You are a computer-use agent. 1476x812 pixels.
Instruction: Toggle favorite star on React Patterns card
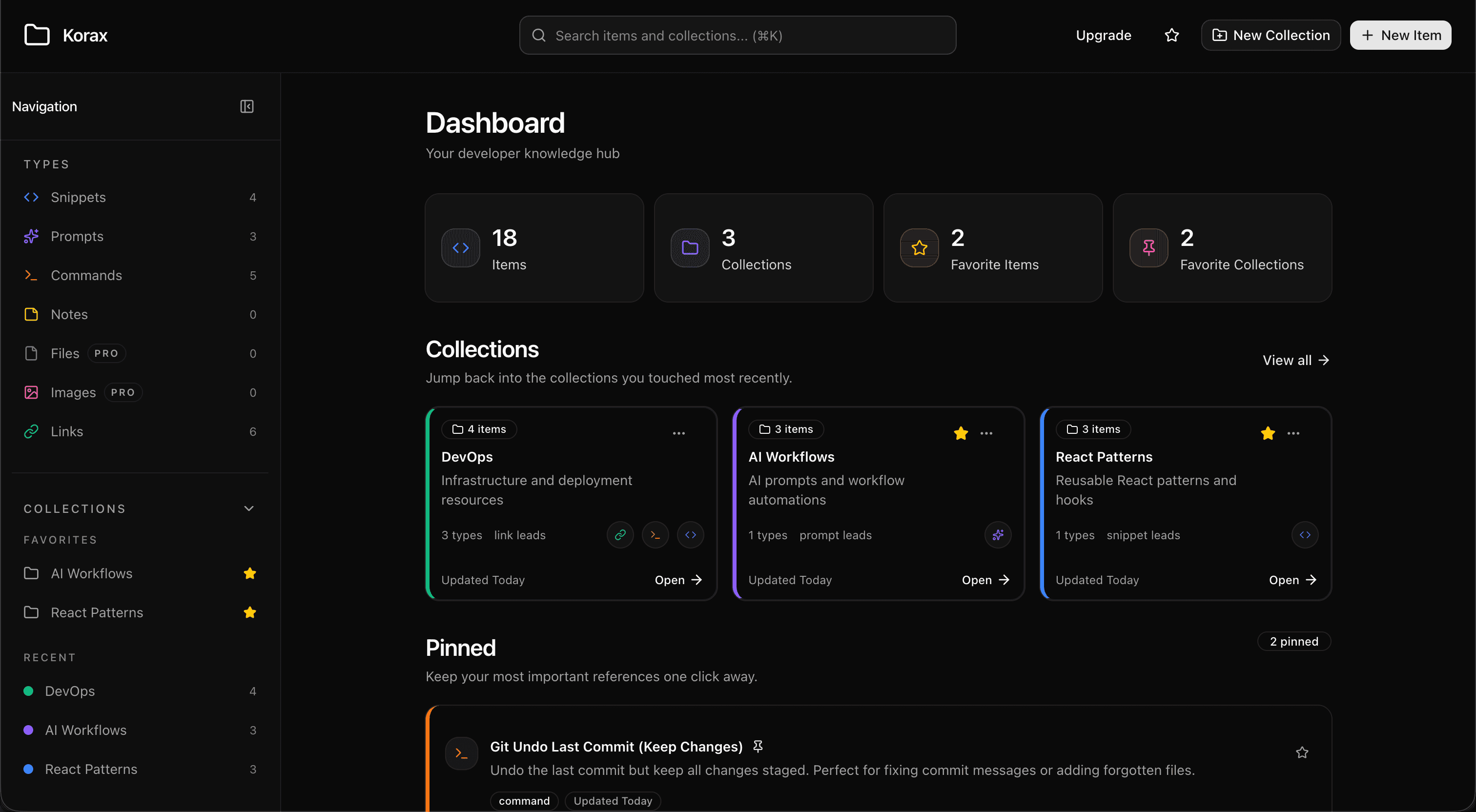tap(1268, 433)
